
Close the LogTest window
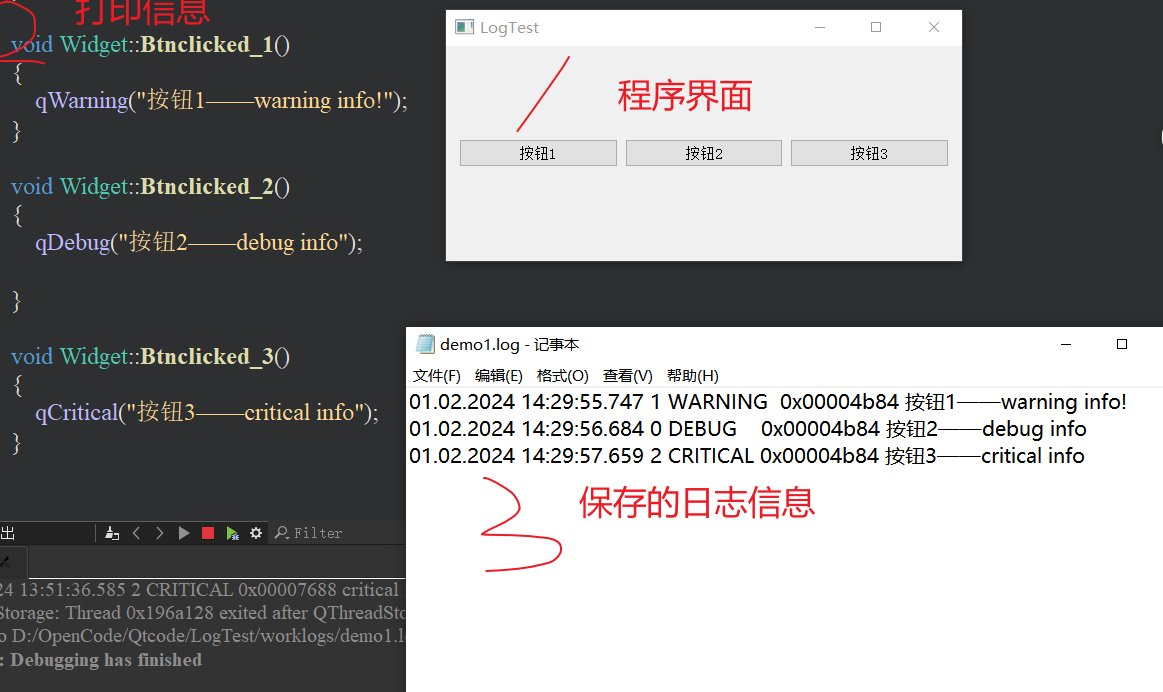[934, 27]
